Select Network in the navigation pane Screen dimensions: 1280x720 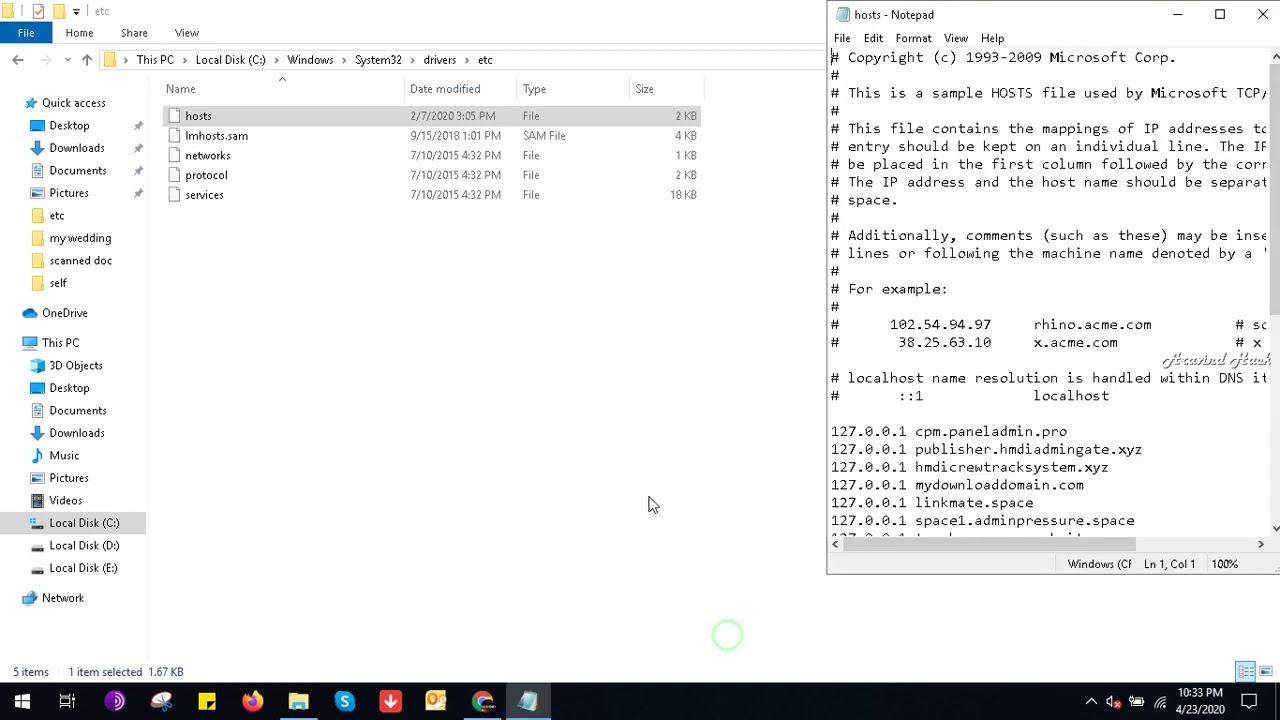click(62, 598)
